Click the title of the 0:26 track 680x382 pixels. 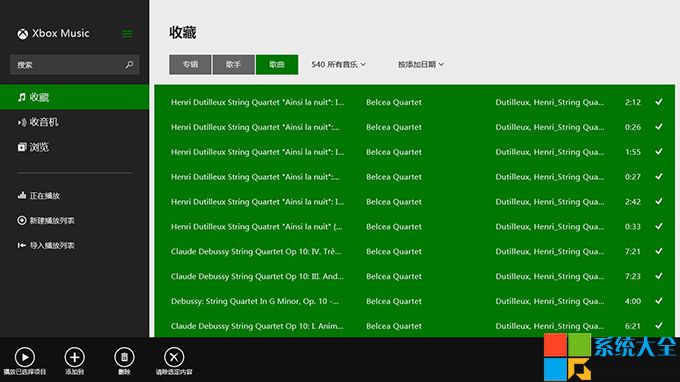click(x=255, y=127)
